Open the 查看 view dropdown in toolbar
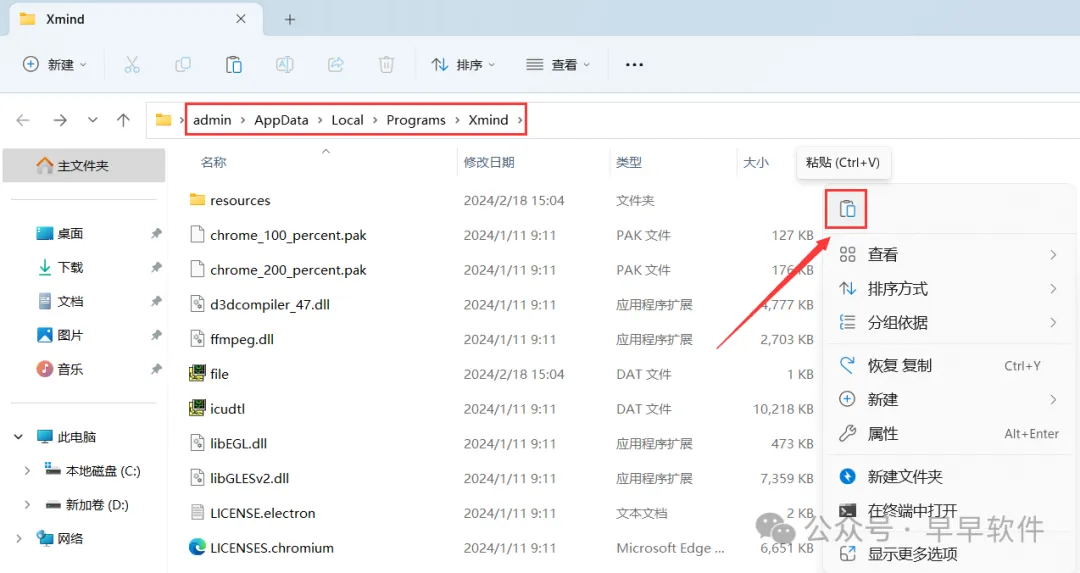Screen dimensions: 1080x573 tap(558, 65)
